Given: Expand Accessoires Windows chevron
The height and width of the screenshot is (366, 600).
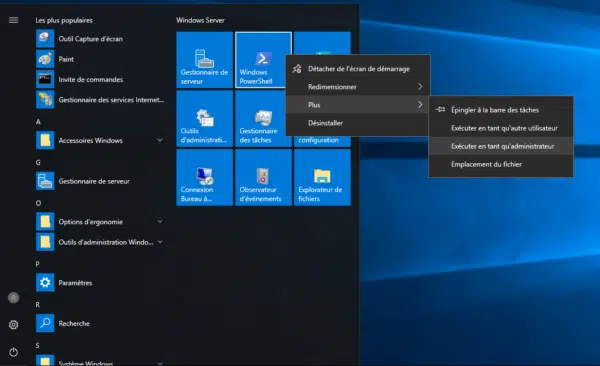Looking at the screenshot, I should pos(160,140).
